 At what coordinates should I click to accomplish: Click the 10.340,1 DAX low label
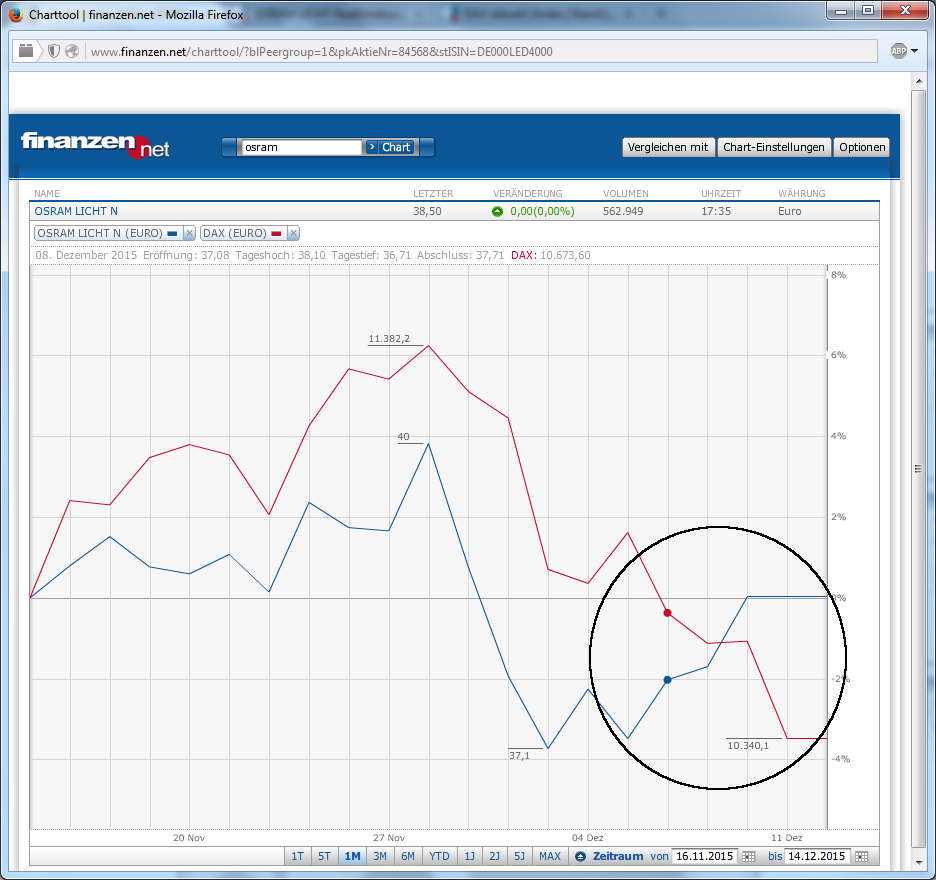(748, 746)
